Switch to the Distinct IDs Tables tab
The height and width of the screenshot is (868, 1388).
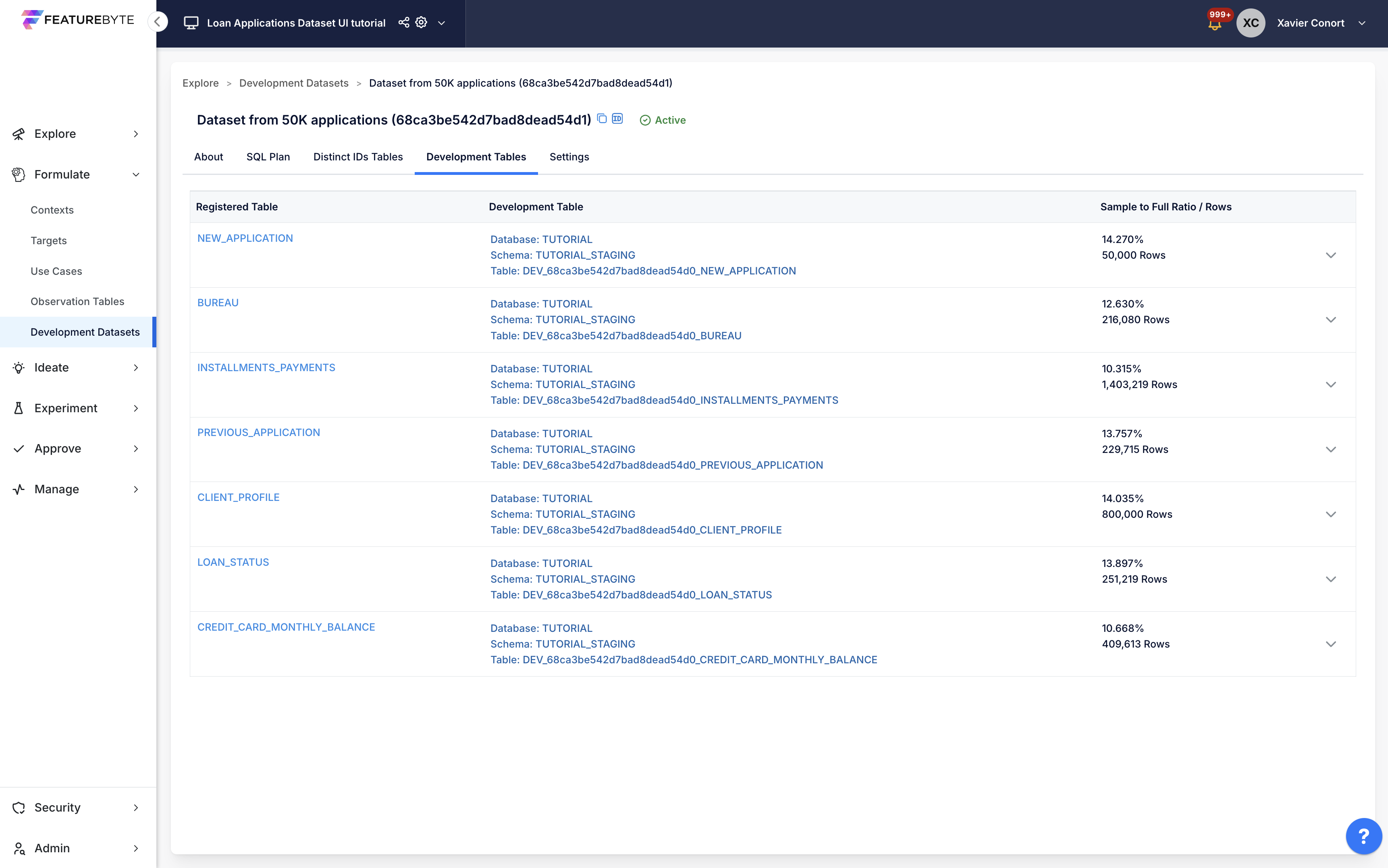[x=357, y=157]
